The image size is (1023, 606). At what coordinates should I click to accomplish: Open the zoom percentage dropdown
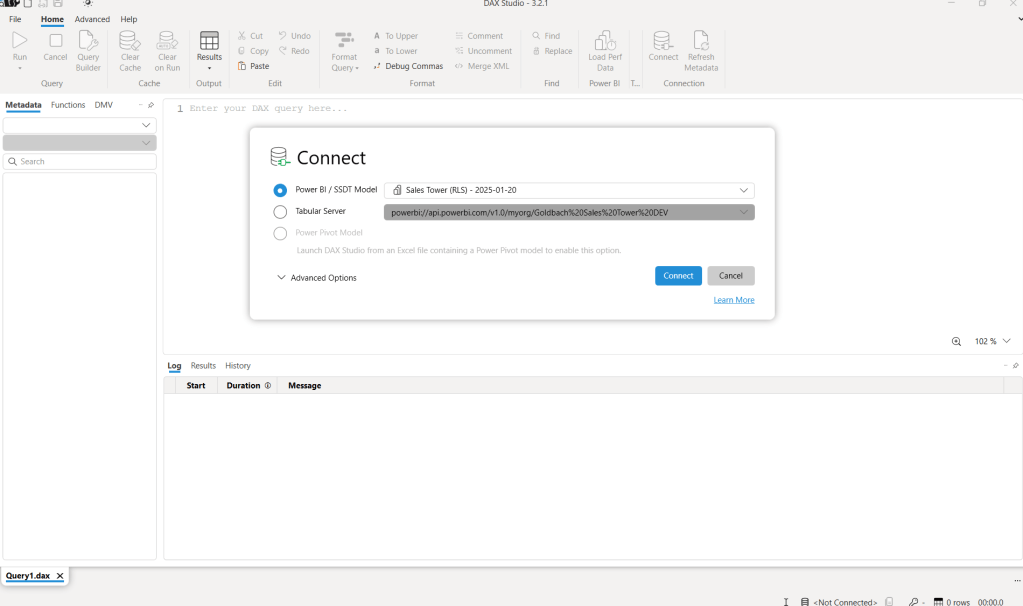tap(1006, 341)
